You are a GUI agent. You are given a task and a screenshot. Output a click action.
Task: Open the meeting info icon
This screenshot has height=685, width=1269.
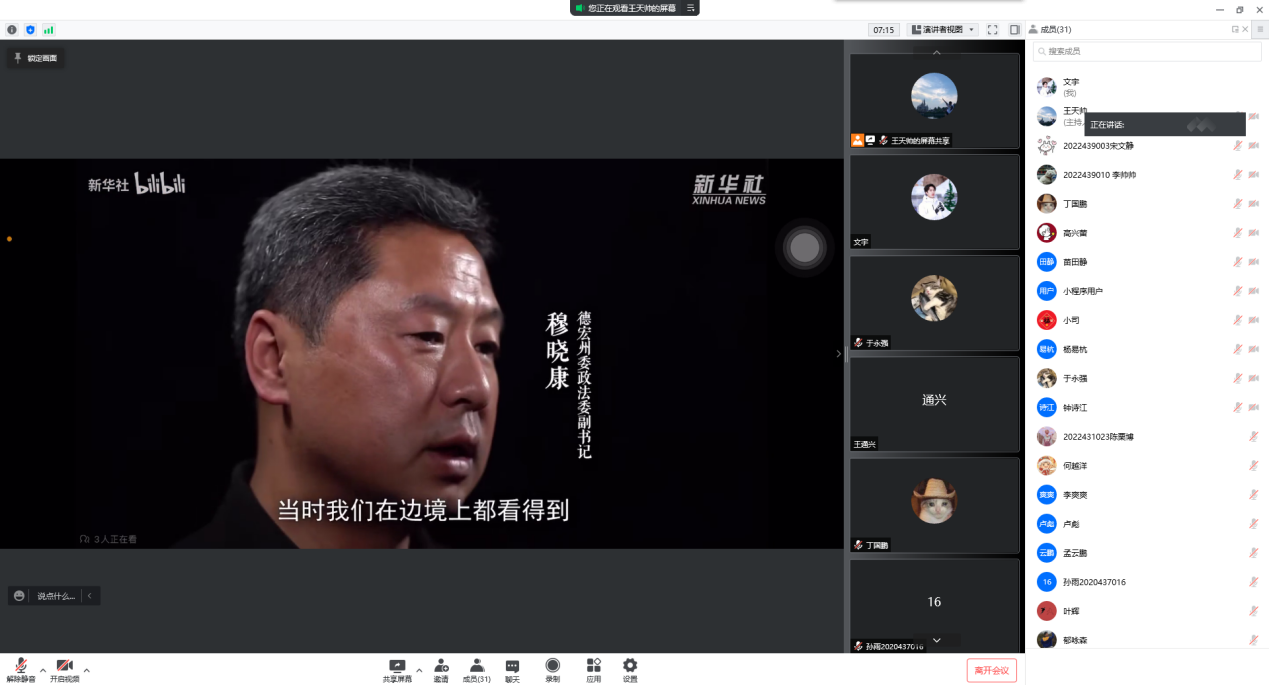[x=12, y=30]
